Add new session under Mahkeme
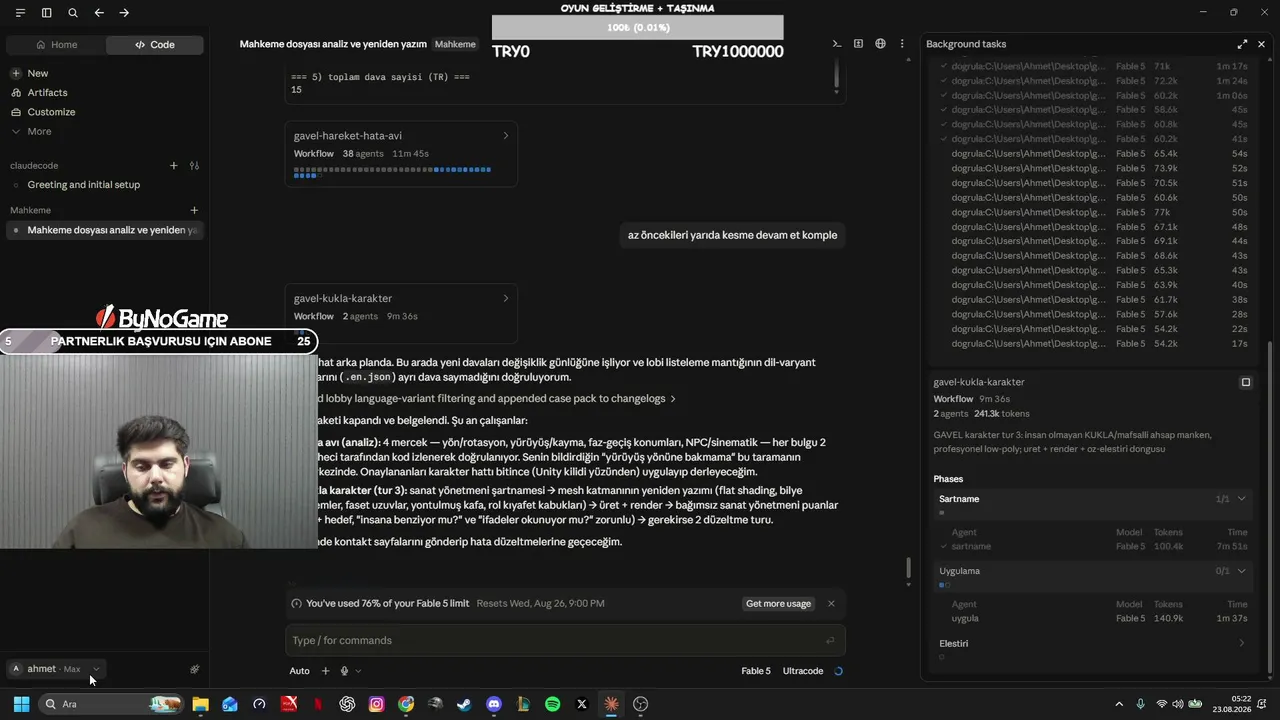1280x720 pixels. click(194, 211)
